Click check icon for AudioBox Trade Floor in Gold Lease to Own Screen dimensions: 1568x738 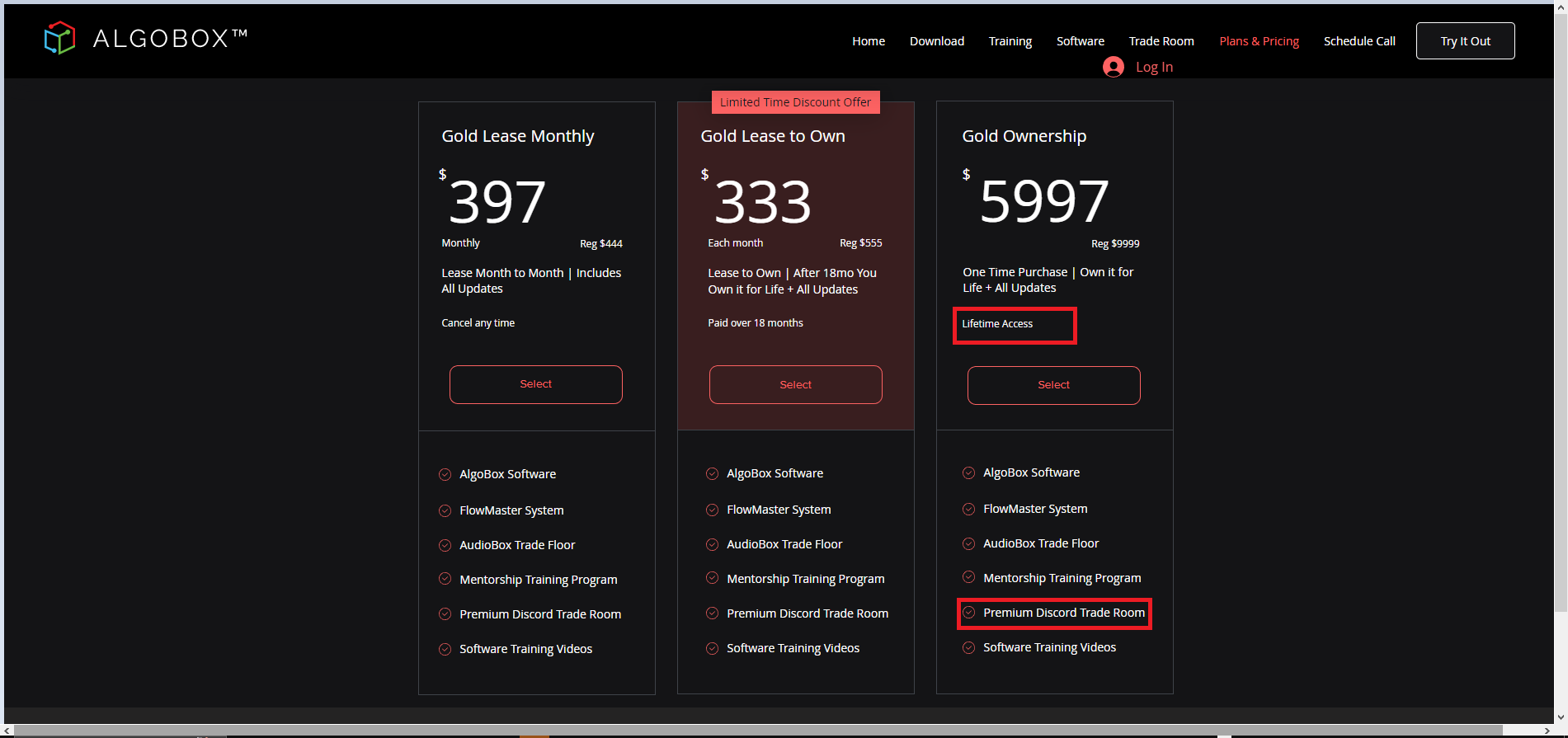pyautogui.click(x=713, y=544)
